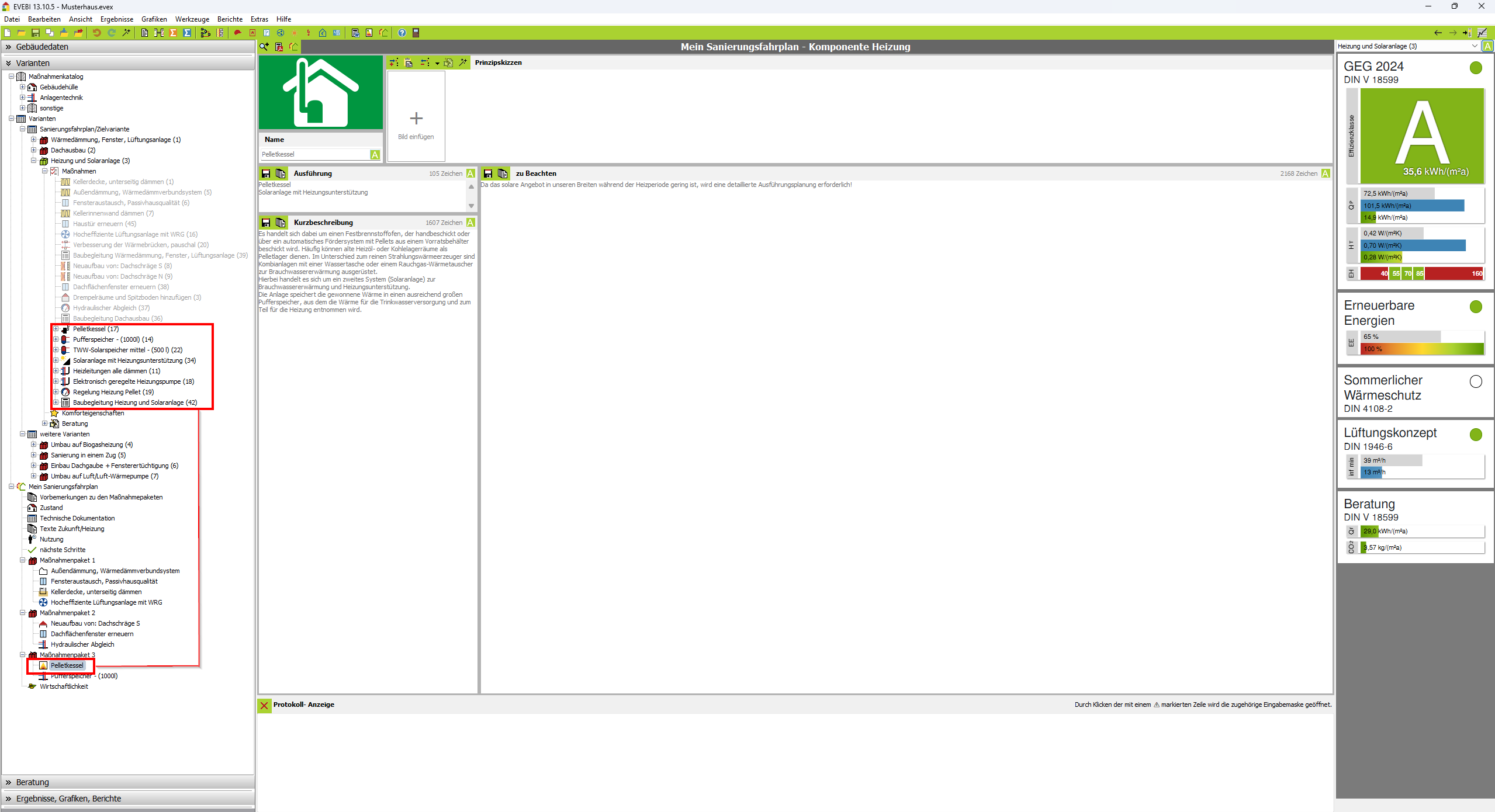Open the Berichte menu
This screenshot has width=1495, height=812.
[x=230, y=19]
